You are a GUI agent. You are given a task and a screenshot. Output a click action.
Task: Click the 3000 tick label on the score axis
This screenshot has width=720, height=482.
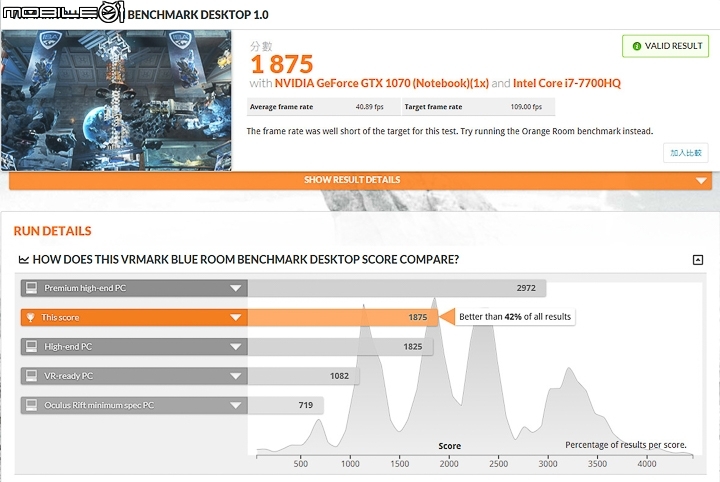pyautogui.click(x=548, y=464)
